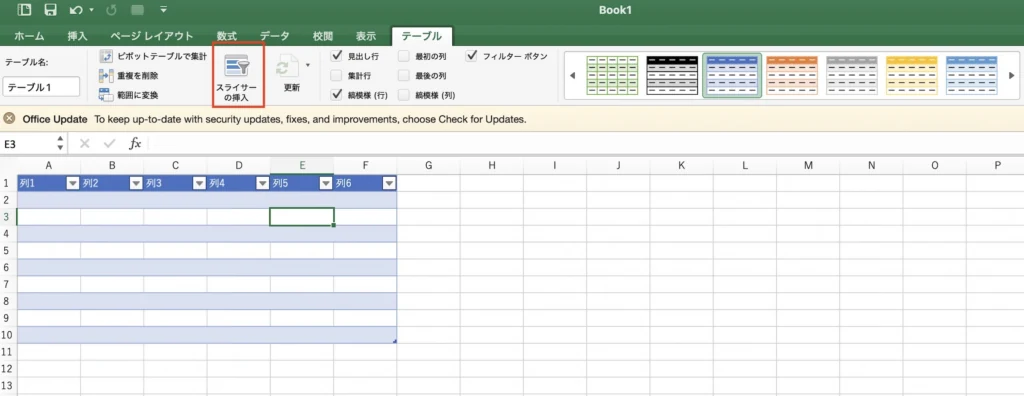Switch to the データ tab
The width and height of the screenshot is (1024, 396).
point(274,36)
